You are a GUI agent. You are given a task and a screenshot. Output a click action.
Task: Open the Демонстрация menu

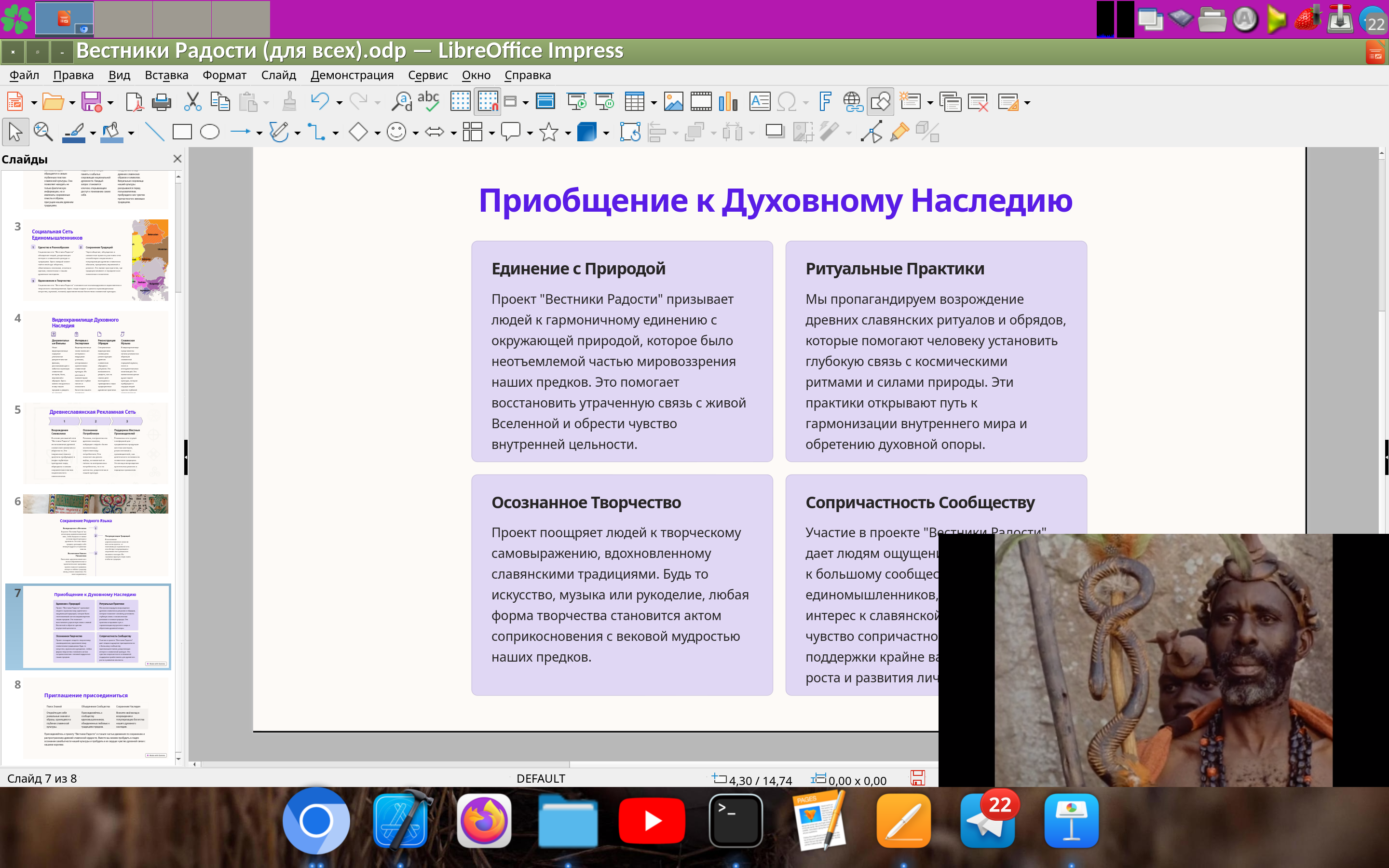[x=352, y=75]
